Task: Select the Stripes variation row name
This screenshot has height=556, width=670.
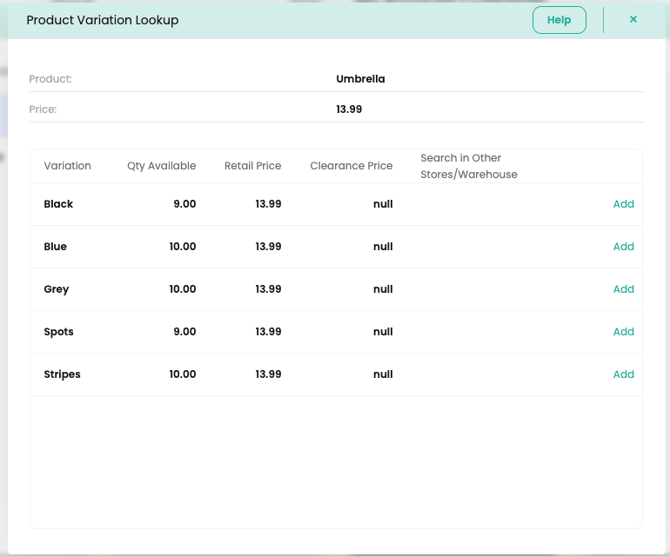Action: pyautogui.click(x=62, y=374)
